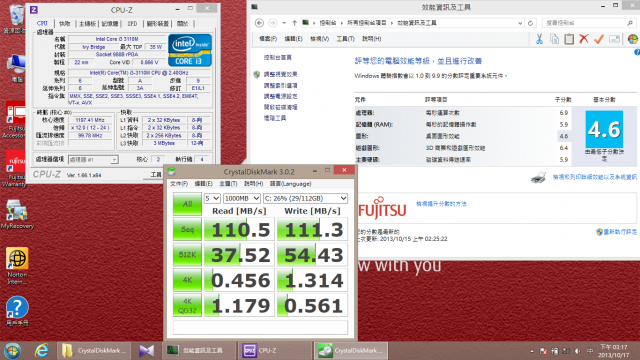This screenshot has height=360, width=640.
Task: Click the Visual Studio icon on the taskbar
Action: click(147, 351)
